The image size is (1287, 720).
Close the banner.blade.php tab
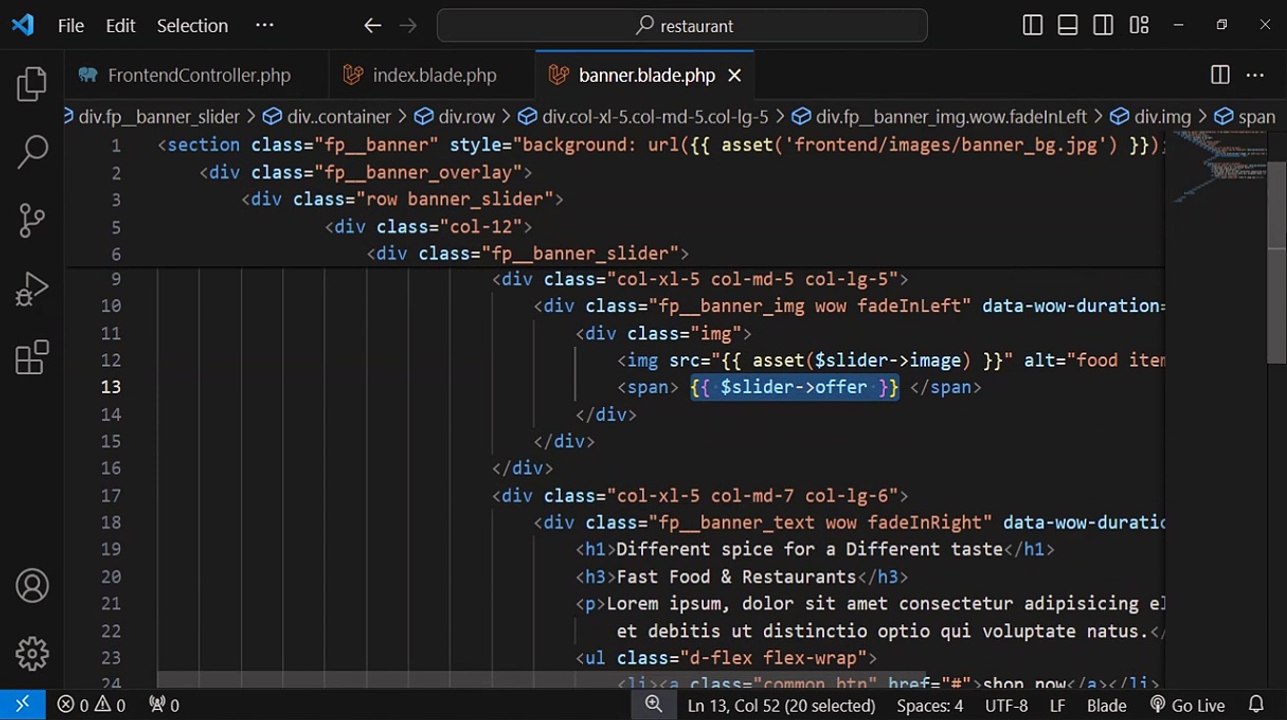(x=734, y=75)
